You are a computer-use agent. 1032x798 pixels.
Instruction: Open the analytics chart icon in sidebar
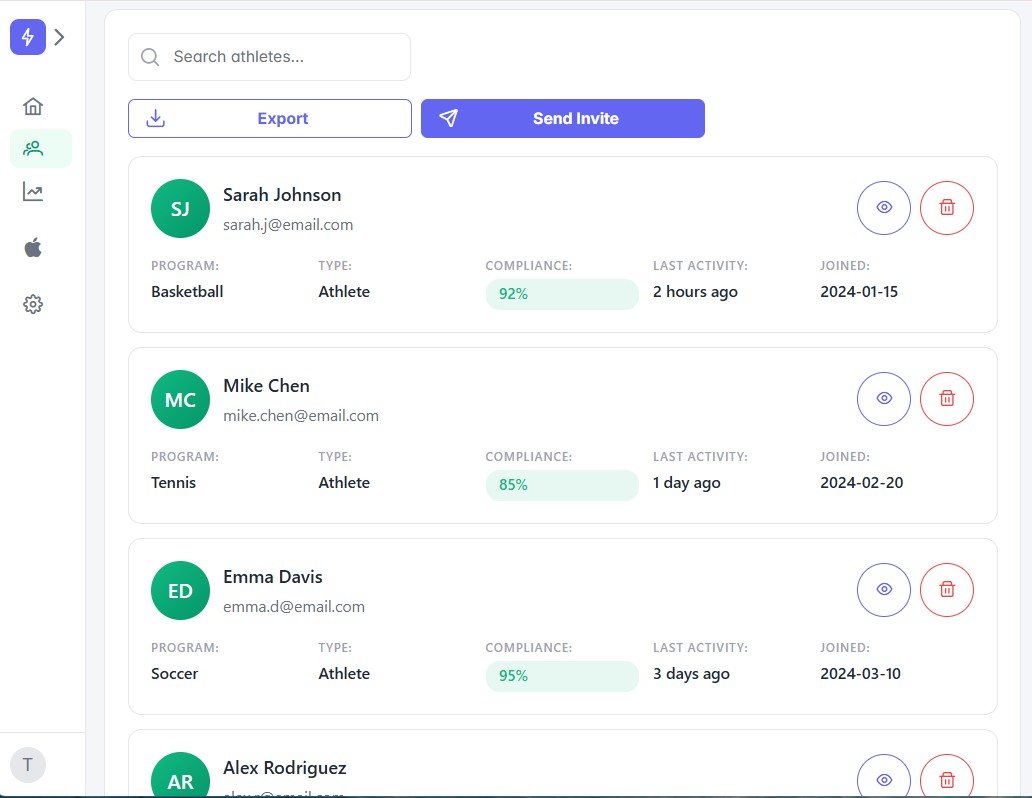coord(33,192)
